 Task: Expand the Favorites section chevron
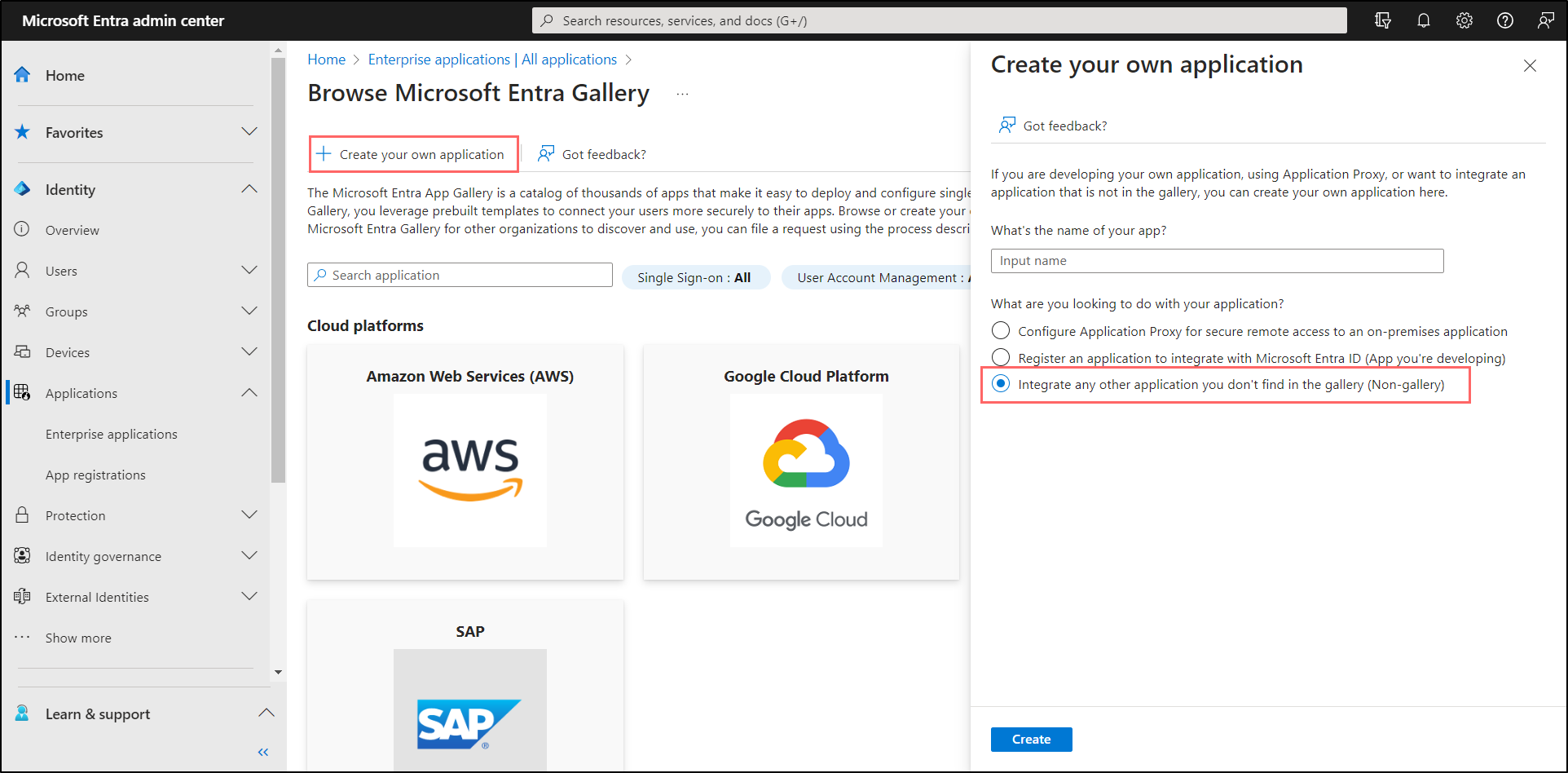click(x=249, y=131)
